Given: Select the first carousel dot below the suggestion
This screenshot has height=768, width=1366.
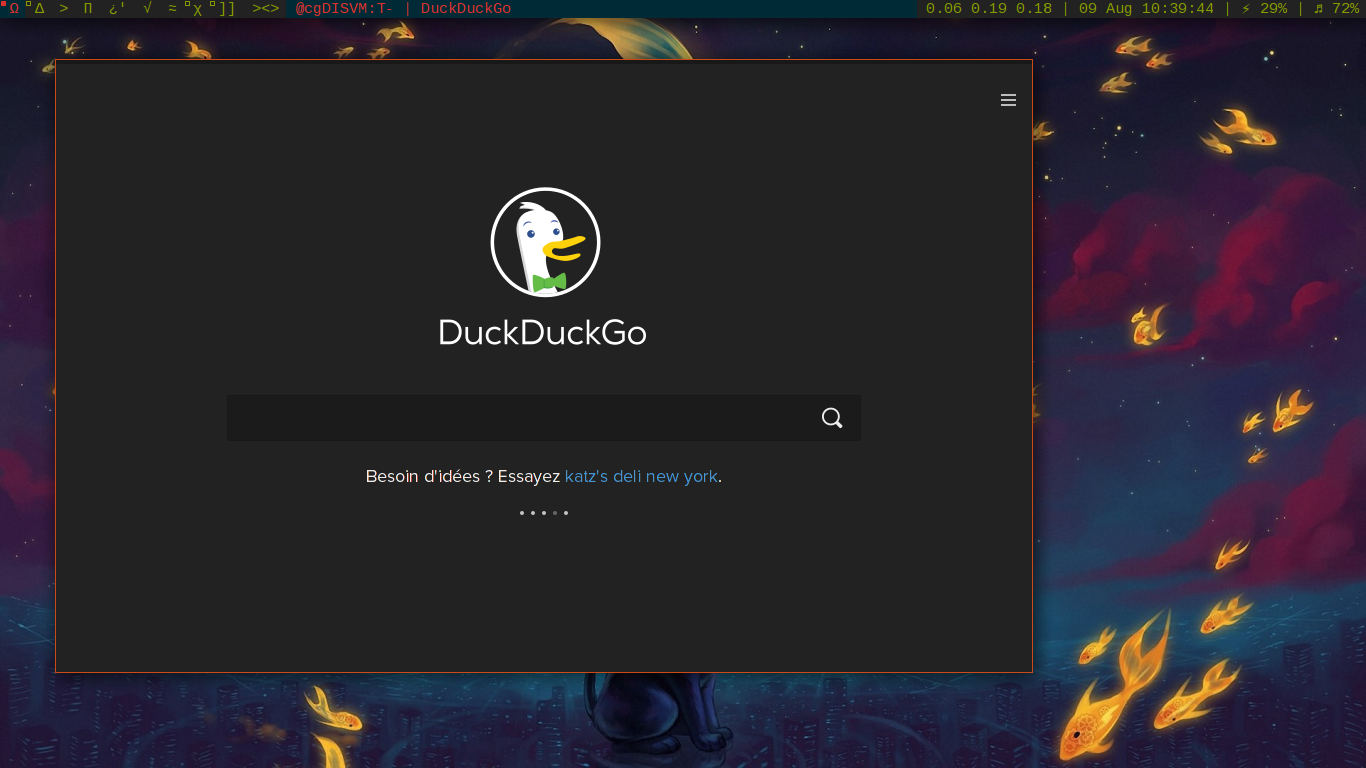Looking at the screenshot, I should tap(522, 513).
